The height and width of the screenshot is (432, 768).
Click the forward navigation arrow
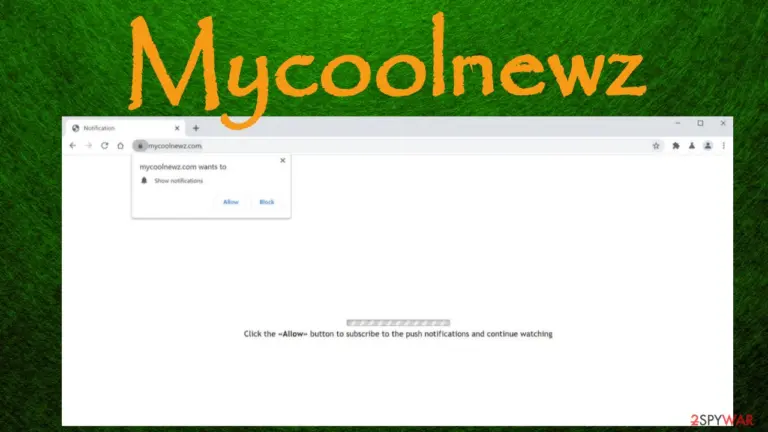(88, 145)
